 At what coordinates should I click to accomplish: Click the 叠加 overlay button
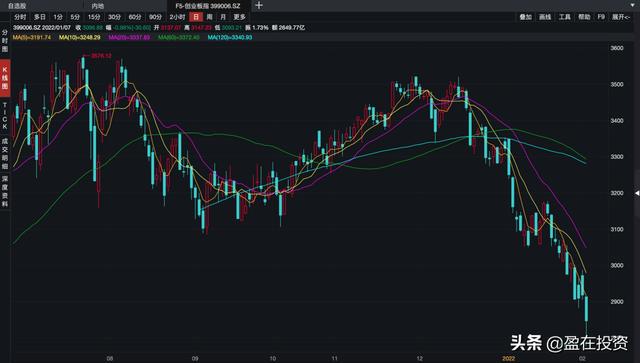pos(525,17)
